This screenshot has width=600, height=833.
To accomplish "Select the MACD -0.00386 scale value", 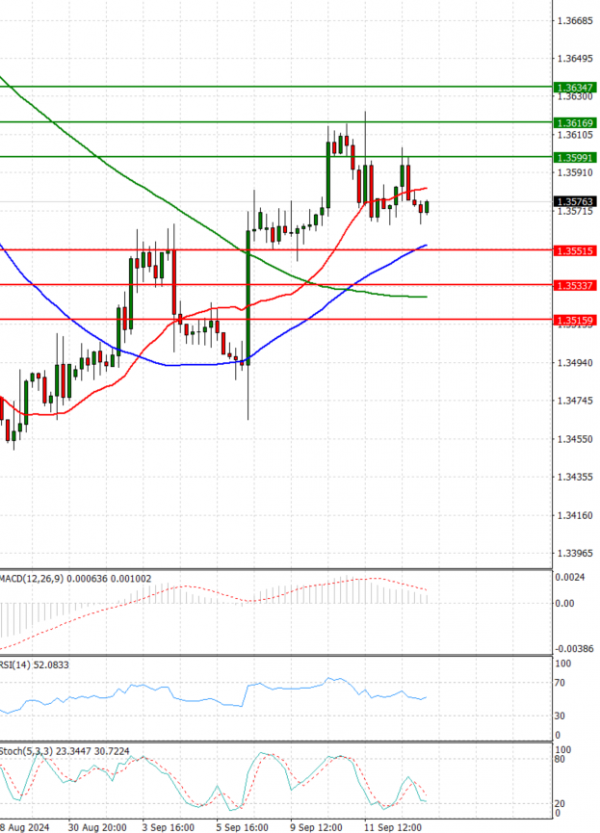I will [574, 649].
